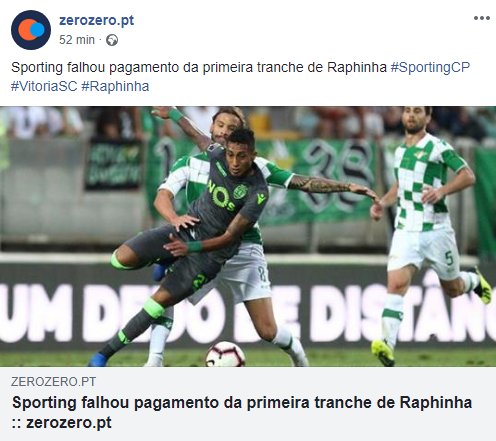Viewport: 496px width, 441px height.
Task: Click the Sporting crest on grey jersey
Action: (240, 192)
